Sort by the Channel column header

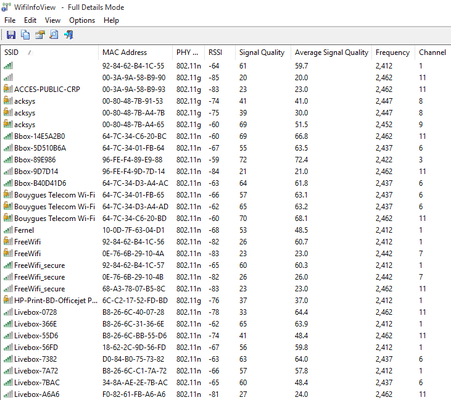433,52
